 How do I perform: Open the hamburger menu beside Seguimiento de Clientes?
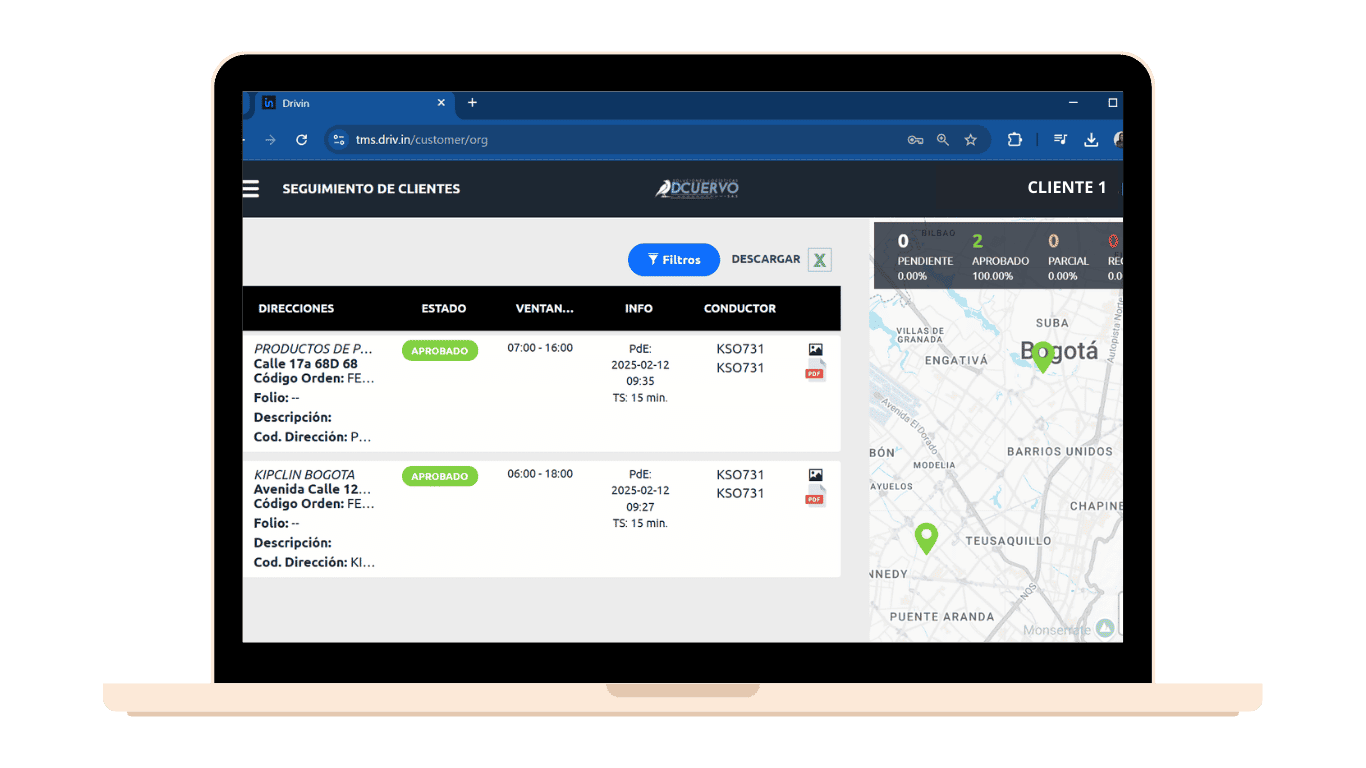click(x=251, y=189)
